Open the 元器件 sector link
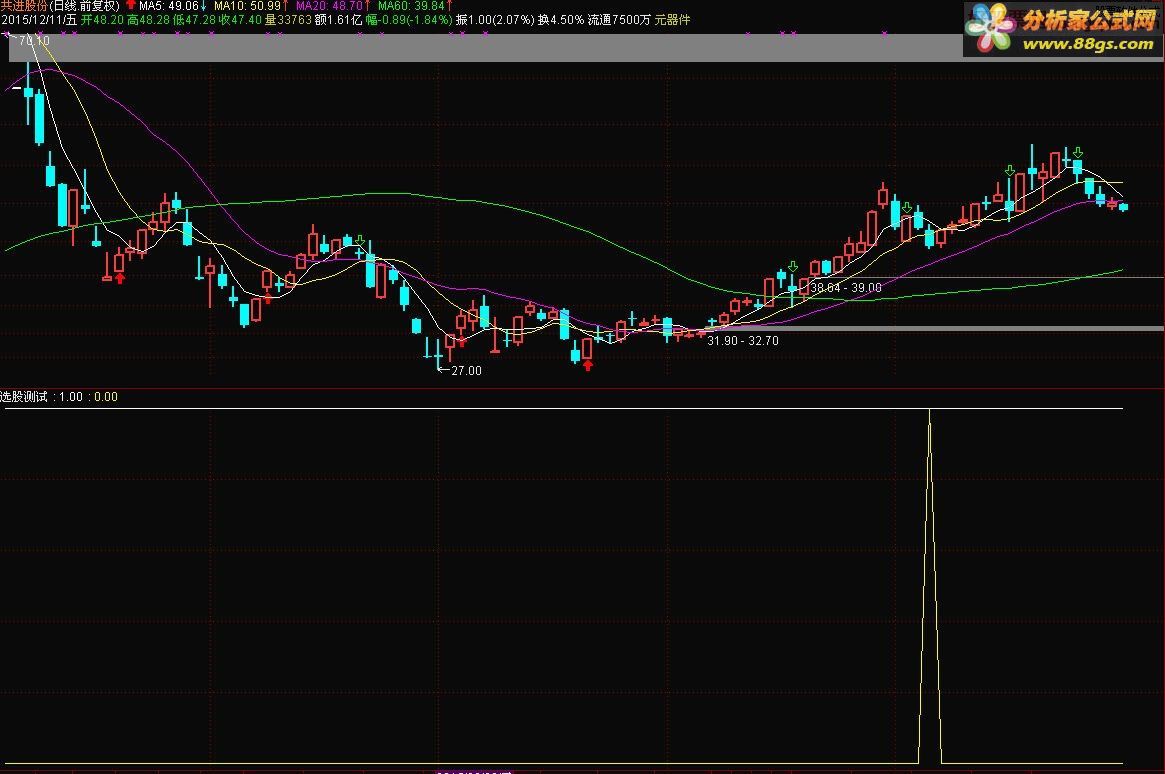The image size is (1165, 774). (672, 20)
